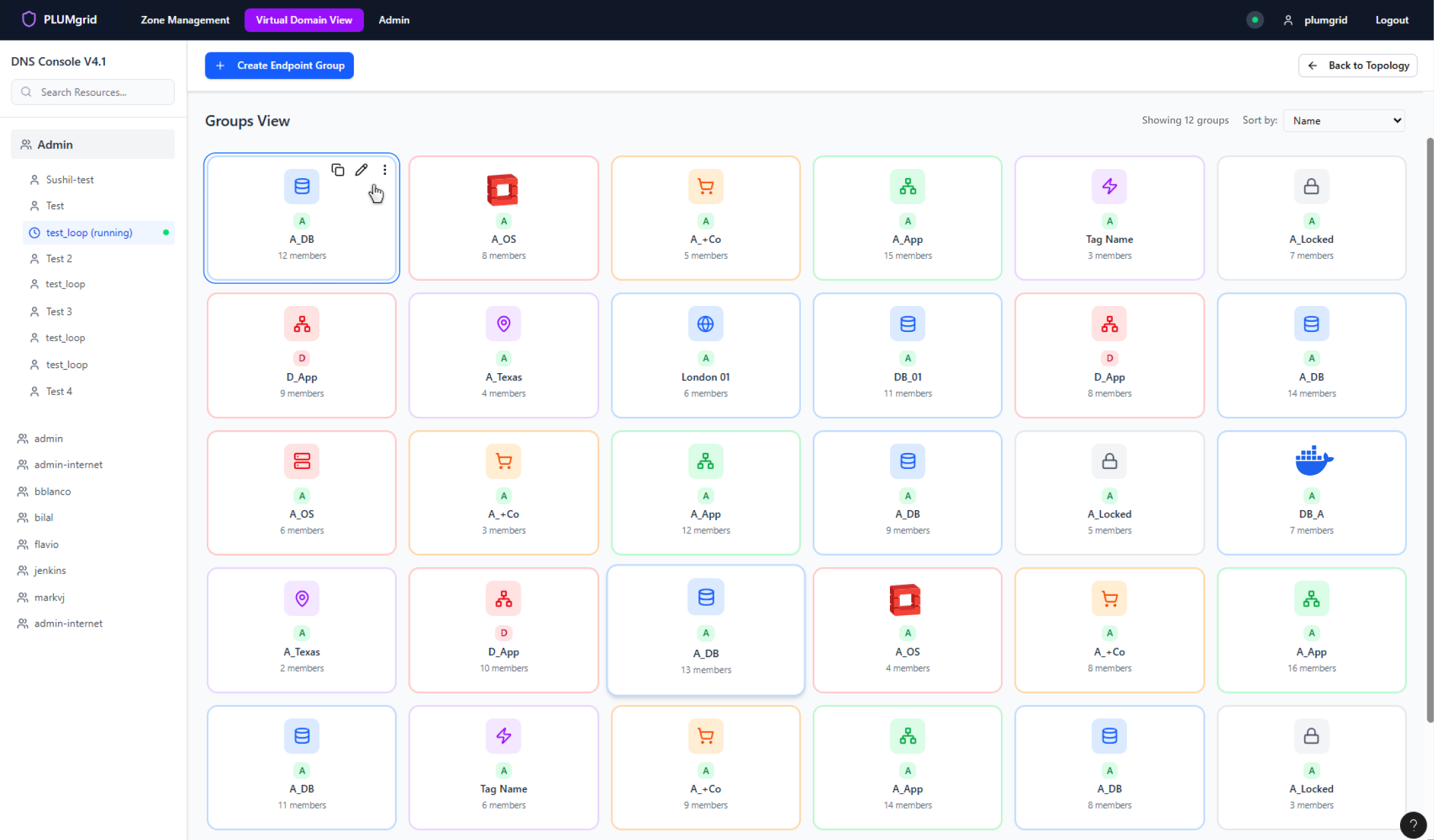Click Create Endpoint Group button
Viewport: 1434px width, 840px height.
click(x=279, y=65)
